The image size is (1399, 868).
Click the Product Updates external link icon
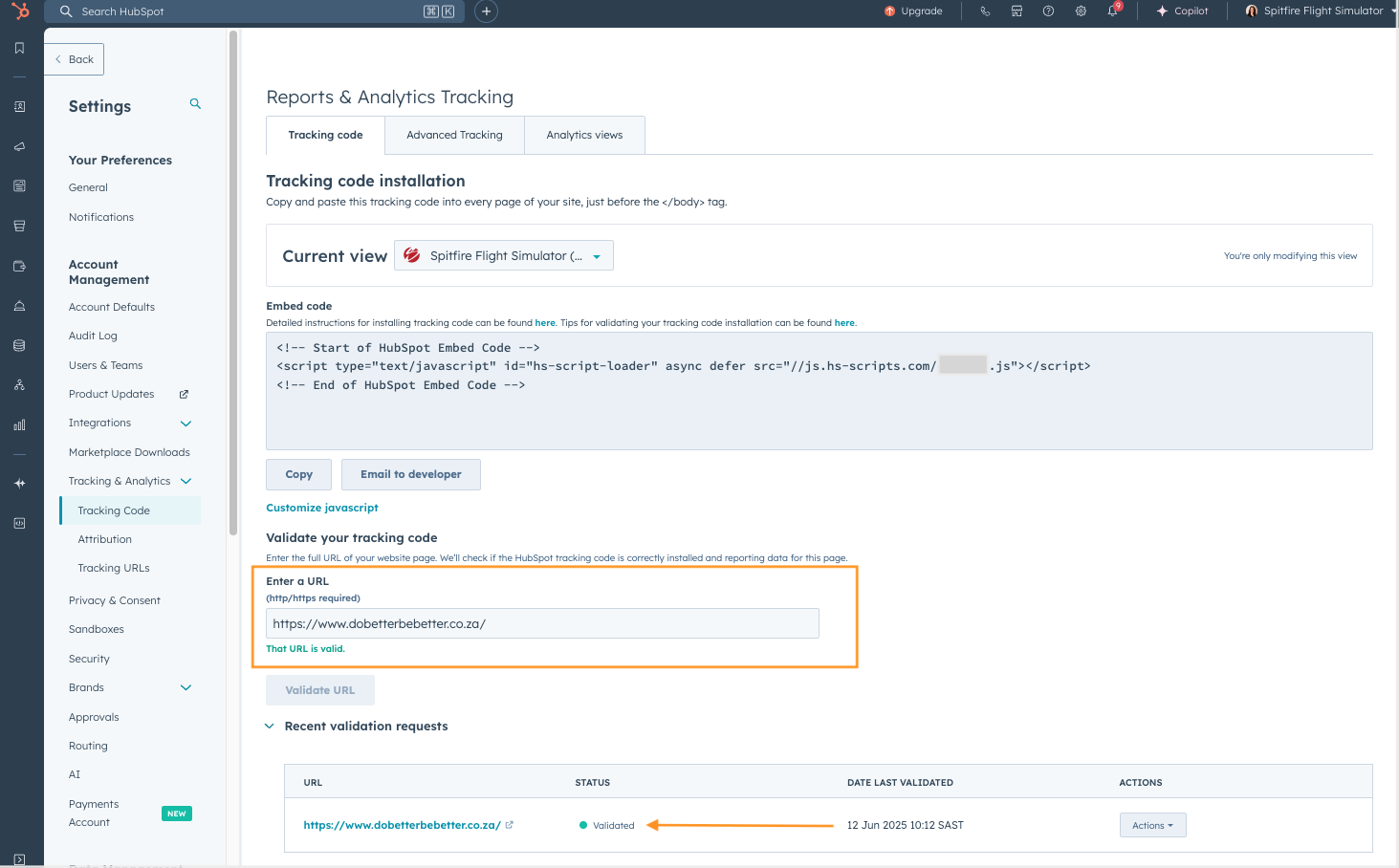(185, 394)
